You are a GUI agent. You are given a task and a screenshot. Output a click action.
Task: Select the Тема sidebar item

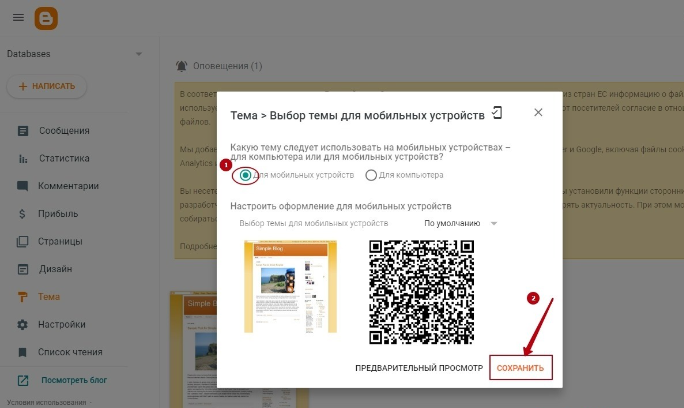pos(49,297)
